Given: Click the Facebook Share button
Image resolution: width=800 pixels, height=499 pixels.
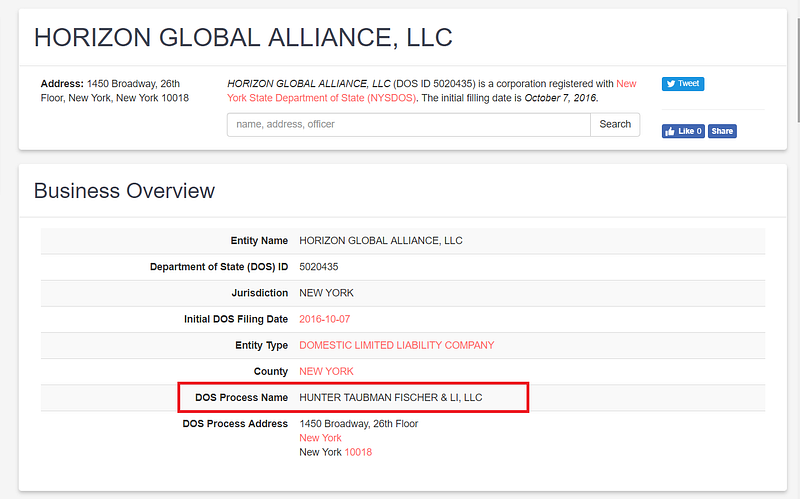Looking at the screenshot, I should [722, 131].
